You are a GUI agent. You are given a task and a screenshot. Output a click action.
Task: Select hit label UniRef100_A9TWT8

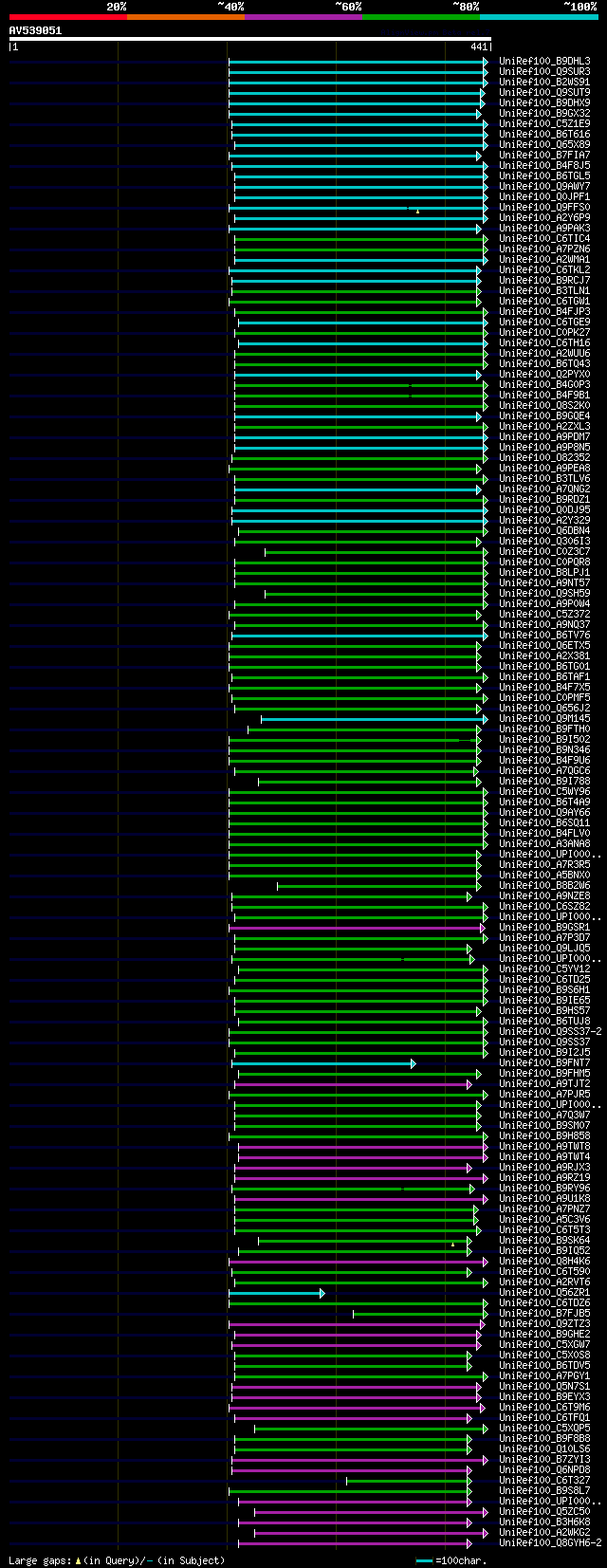pyautogui.click(x=544, y=1147)
